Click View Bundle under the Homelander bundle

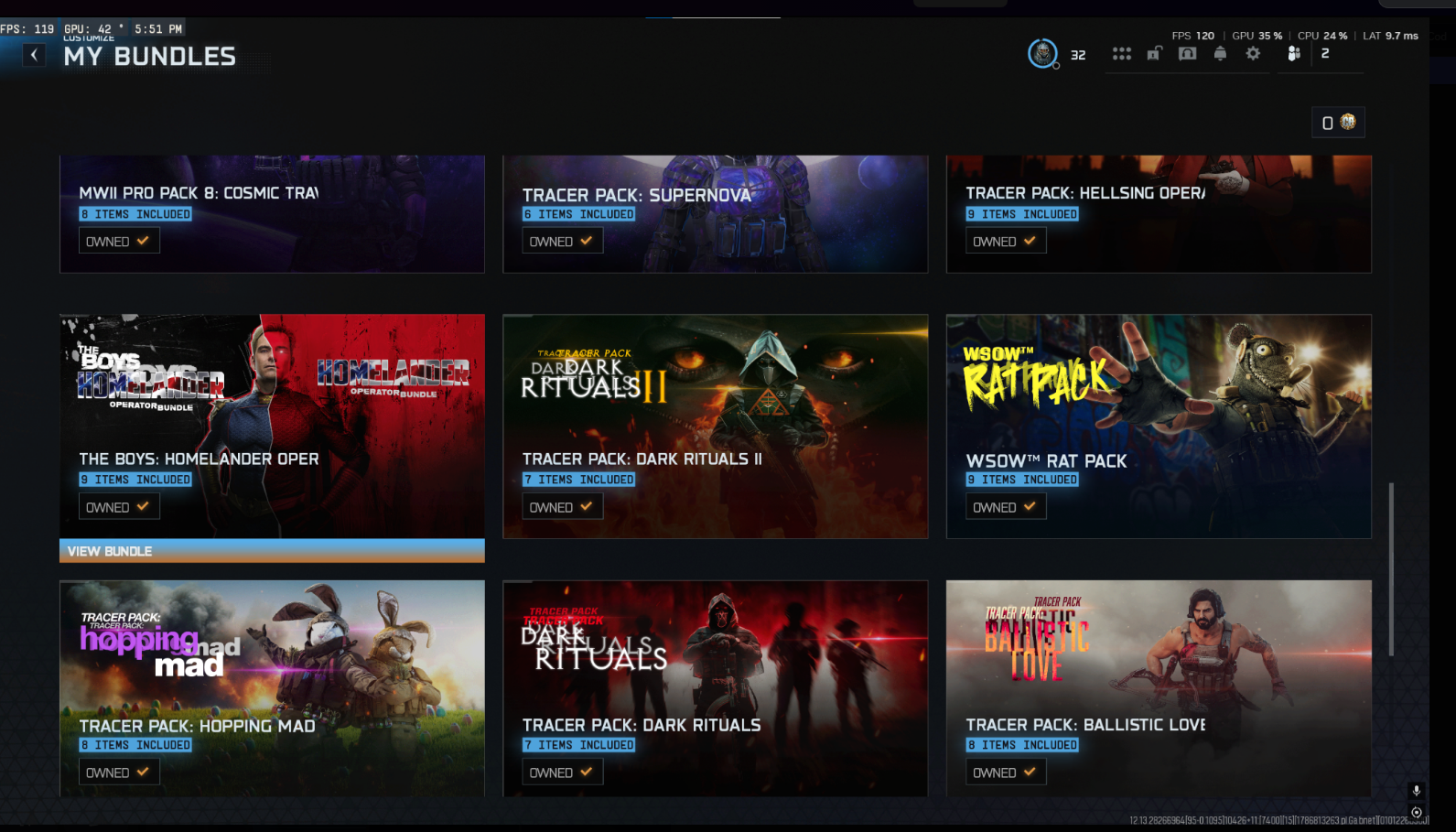pos(272,551)
